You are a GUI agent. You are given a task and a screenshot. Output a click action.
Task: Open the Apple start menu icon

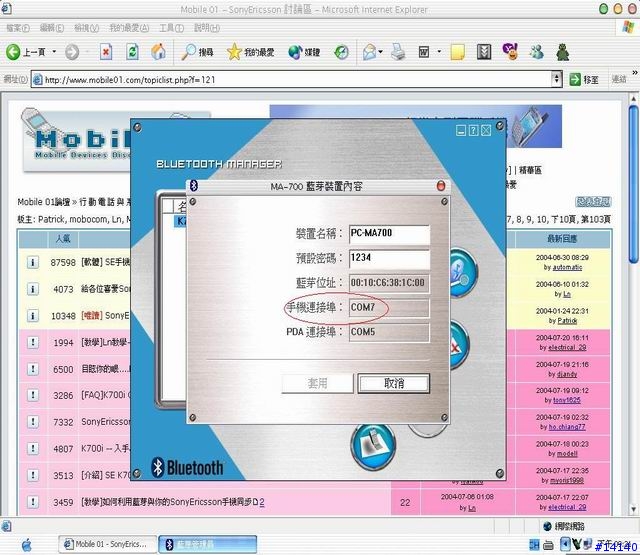[27, 545]
